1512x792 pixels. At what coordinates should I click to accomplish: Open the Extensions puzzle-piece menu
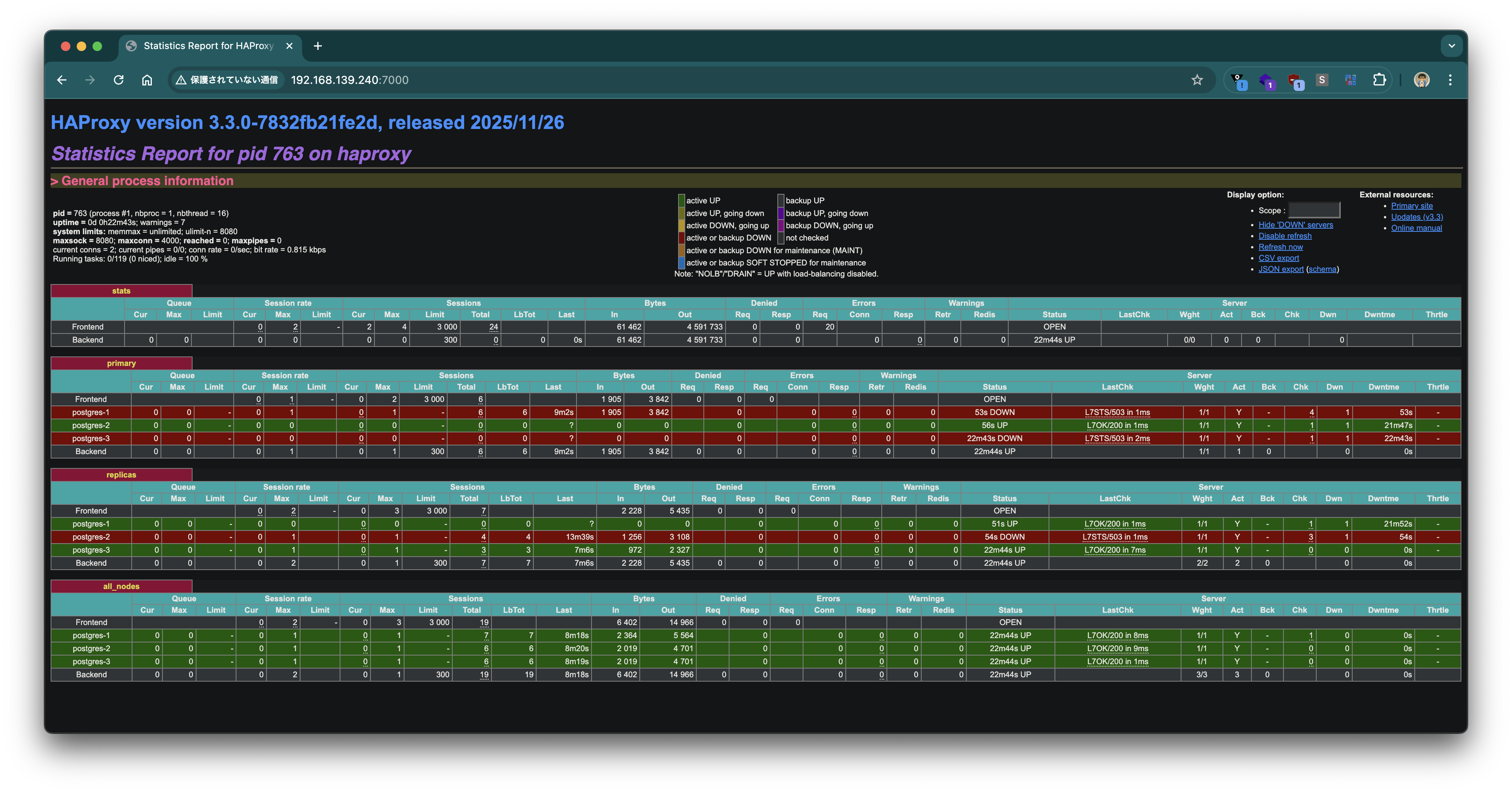coord(1379,80)
